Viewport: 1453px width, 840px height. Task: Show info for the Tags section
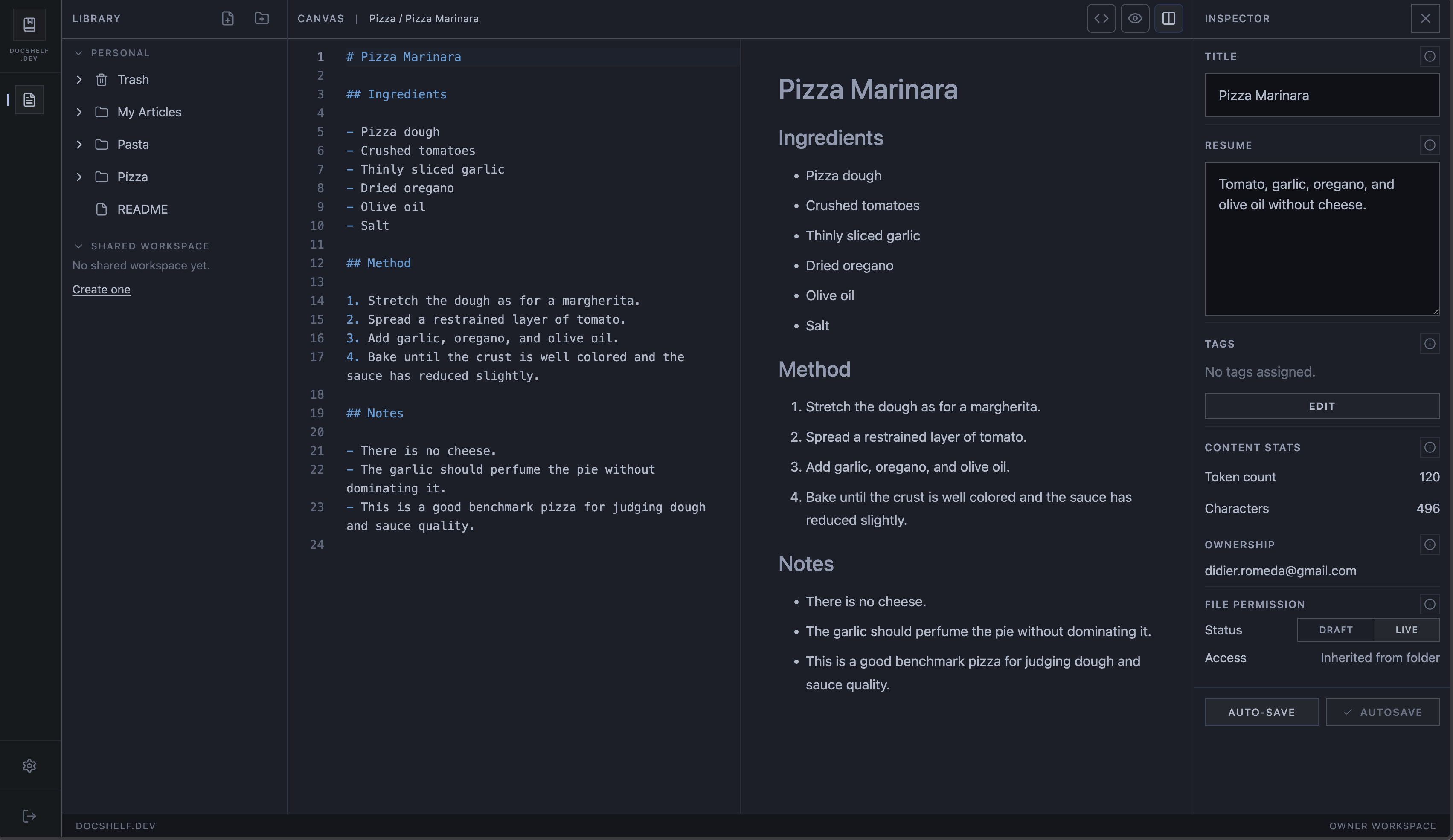(1430, 344)
